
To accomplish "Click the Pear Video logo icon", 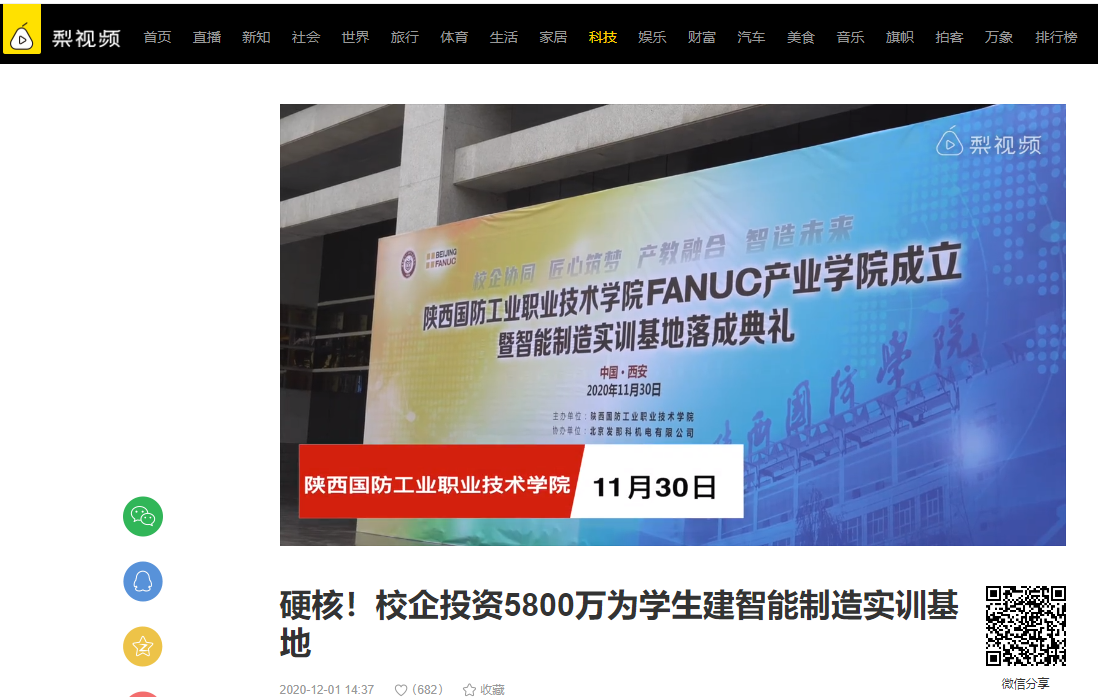I will [21, 37].
